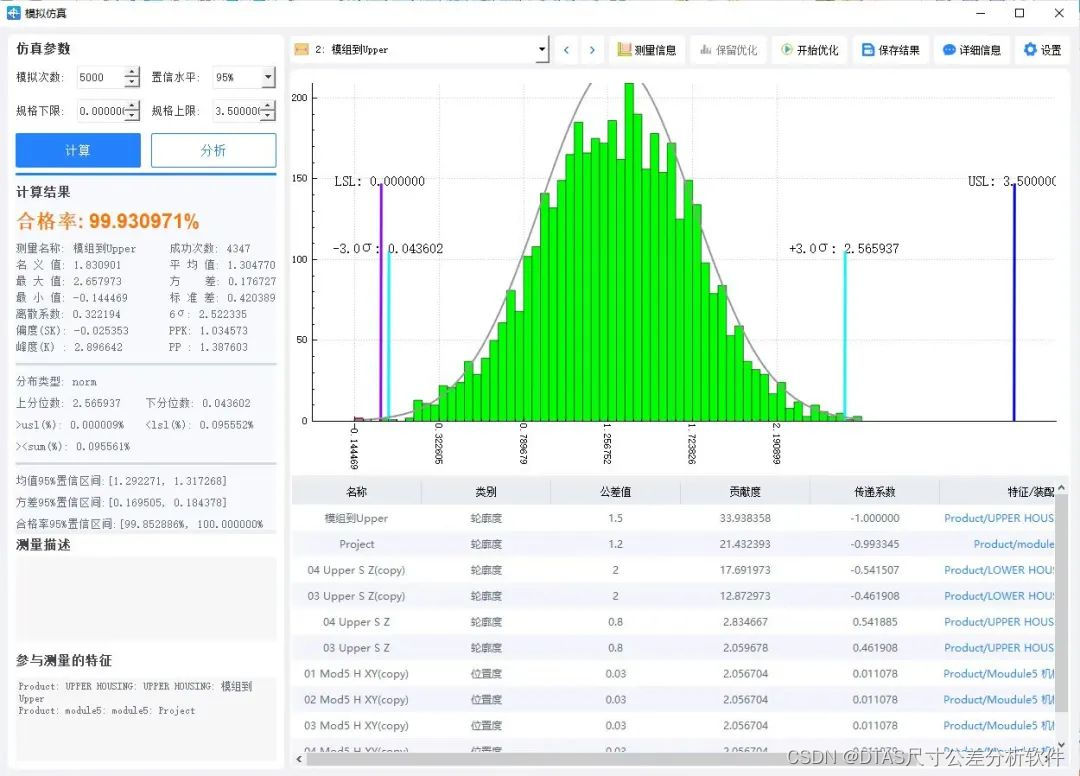
Task: Click the PPK: 1.034573 value
Action: coord(208,331)
